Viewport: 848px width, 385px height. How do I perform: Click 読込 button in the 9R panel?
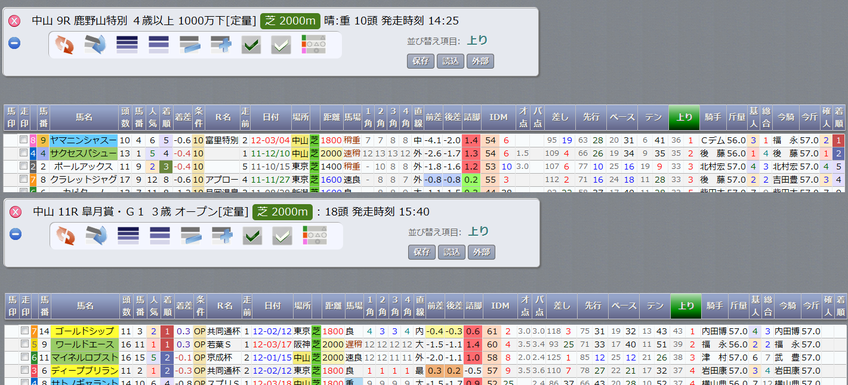450,61
